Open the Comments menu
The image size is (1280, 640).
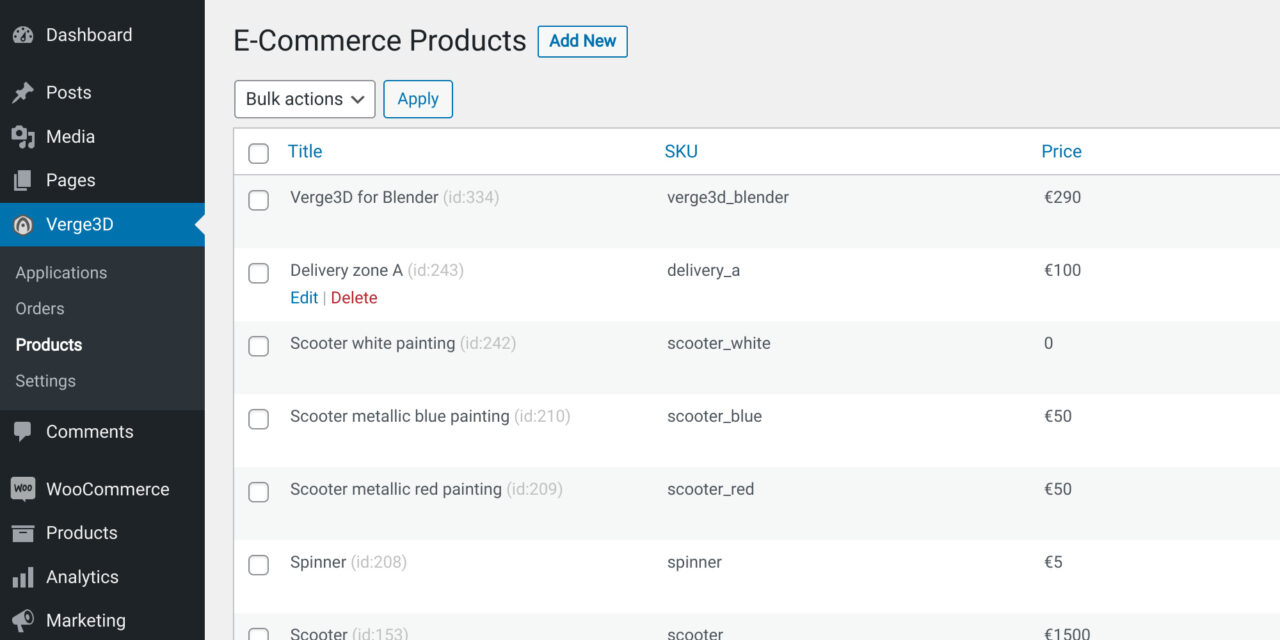coord(102,432)
